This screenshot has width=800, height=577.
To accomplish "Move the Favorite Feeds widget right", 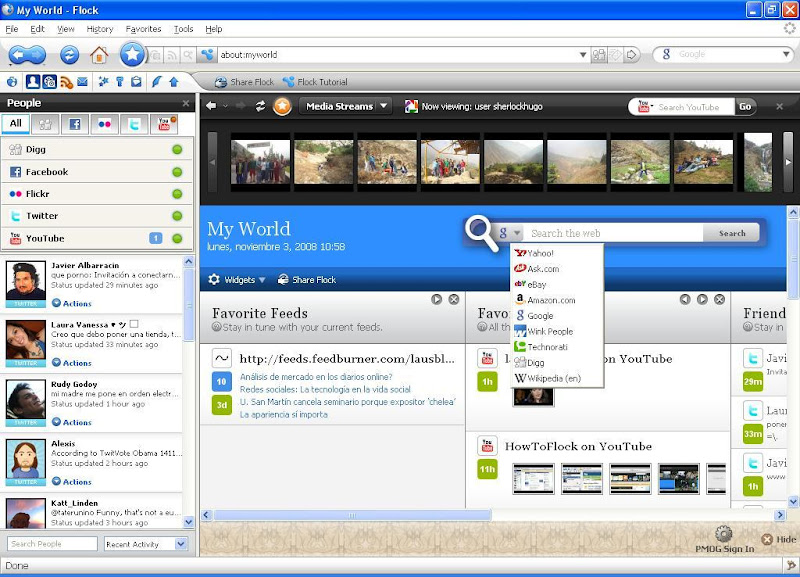I will (x=436, y=299).
